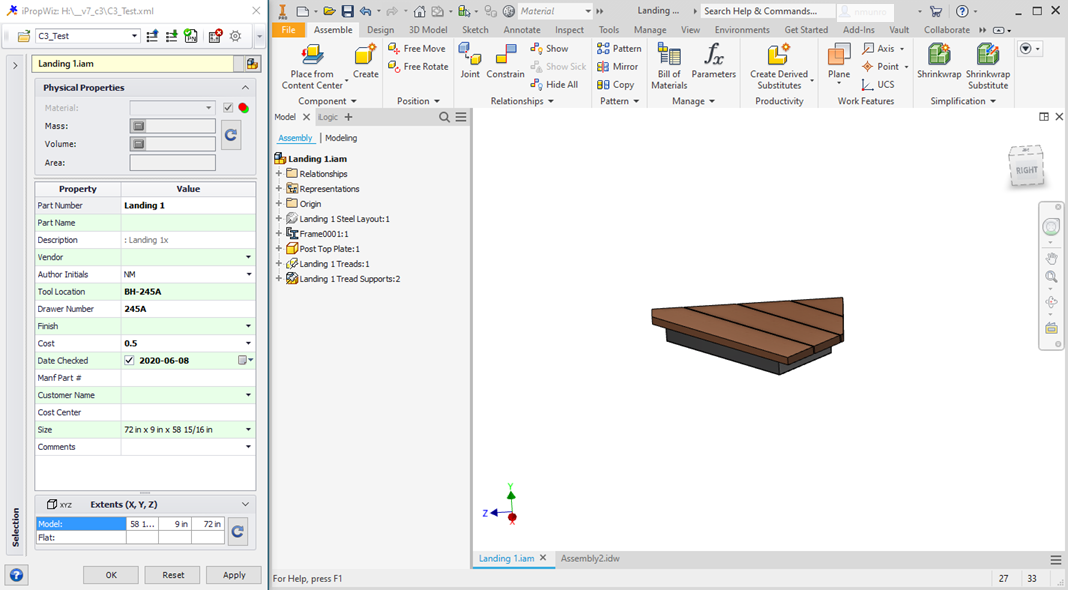Image resolution: width=1068 pixels, height=590 pixels.
Task: Toggle the Volume override button
Action: [138, 144]
